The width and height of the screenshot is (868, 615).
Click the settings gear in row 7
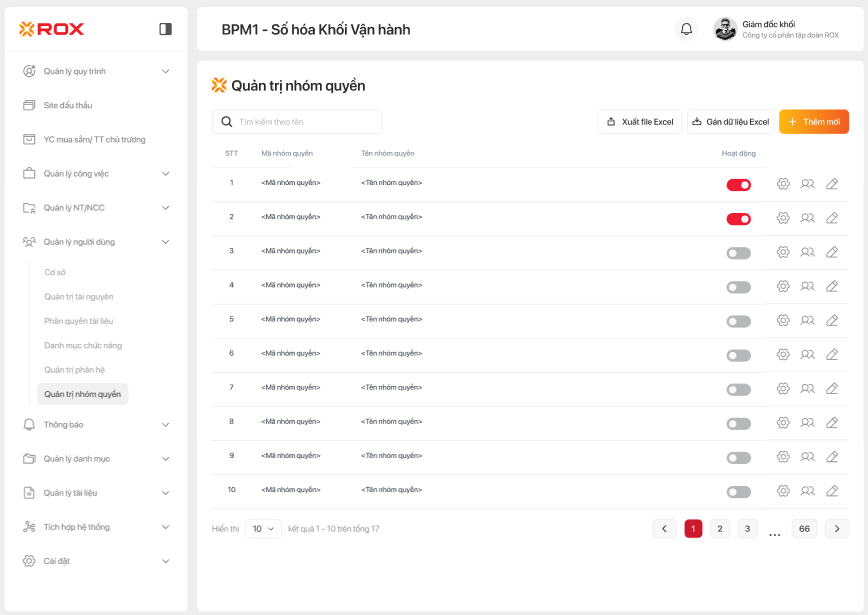[783, 388]
